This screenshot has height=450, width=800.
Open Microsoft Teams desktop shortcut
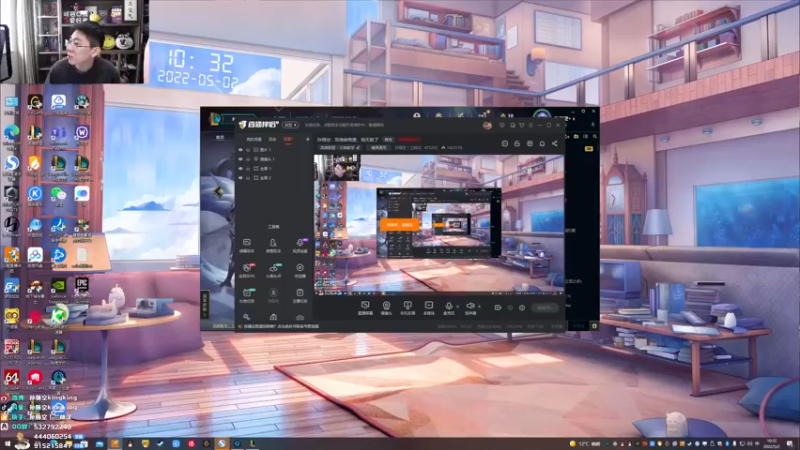(58, 136)
